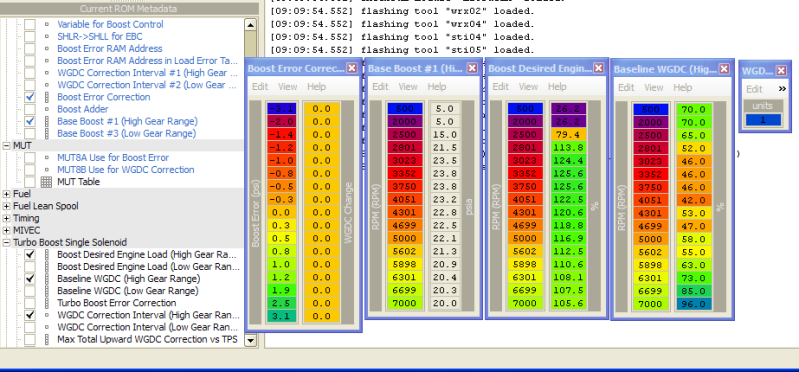Select 125.6 load cell at 3750 RPM
Viewport: 799px width, 372px height.
(x=568, y=187)
